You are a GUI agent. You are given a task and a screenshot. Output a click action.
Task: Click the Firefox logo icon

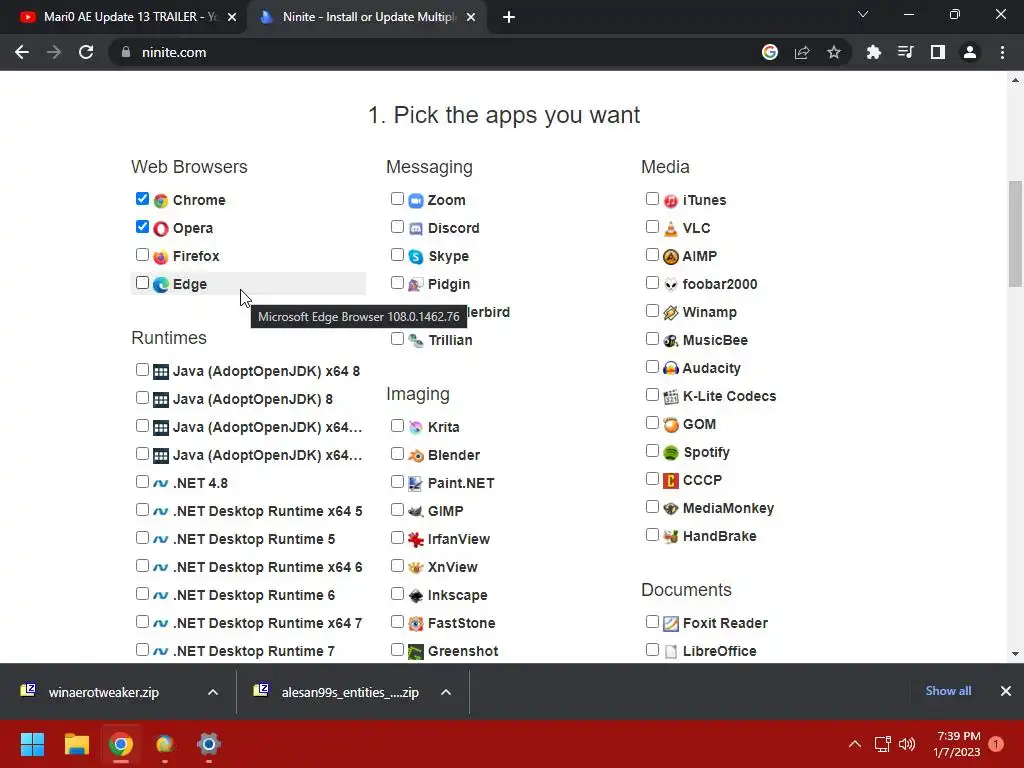pyautogui.click(x=161, y=257)
